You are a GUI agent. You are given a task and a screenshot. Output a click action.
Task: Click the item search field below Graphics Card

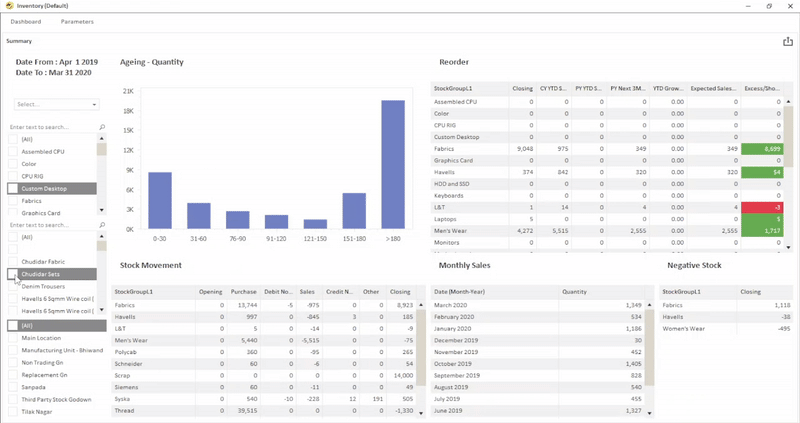53,225
